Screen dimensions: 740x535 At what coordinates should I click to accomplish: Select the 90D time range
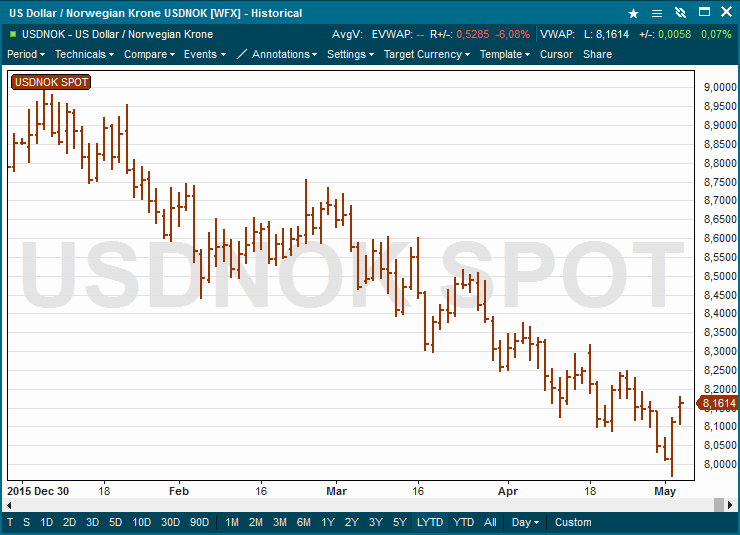coord(200,522)
